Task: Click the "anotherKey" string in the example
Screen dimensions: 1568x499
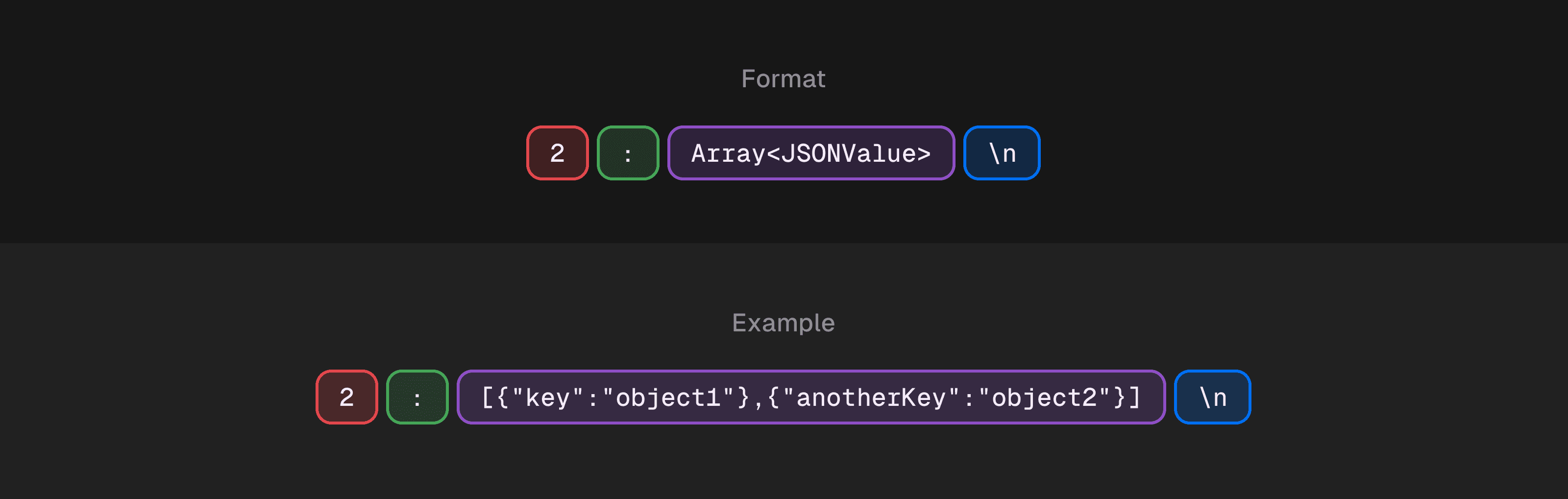Action: point(871,398)
